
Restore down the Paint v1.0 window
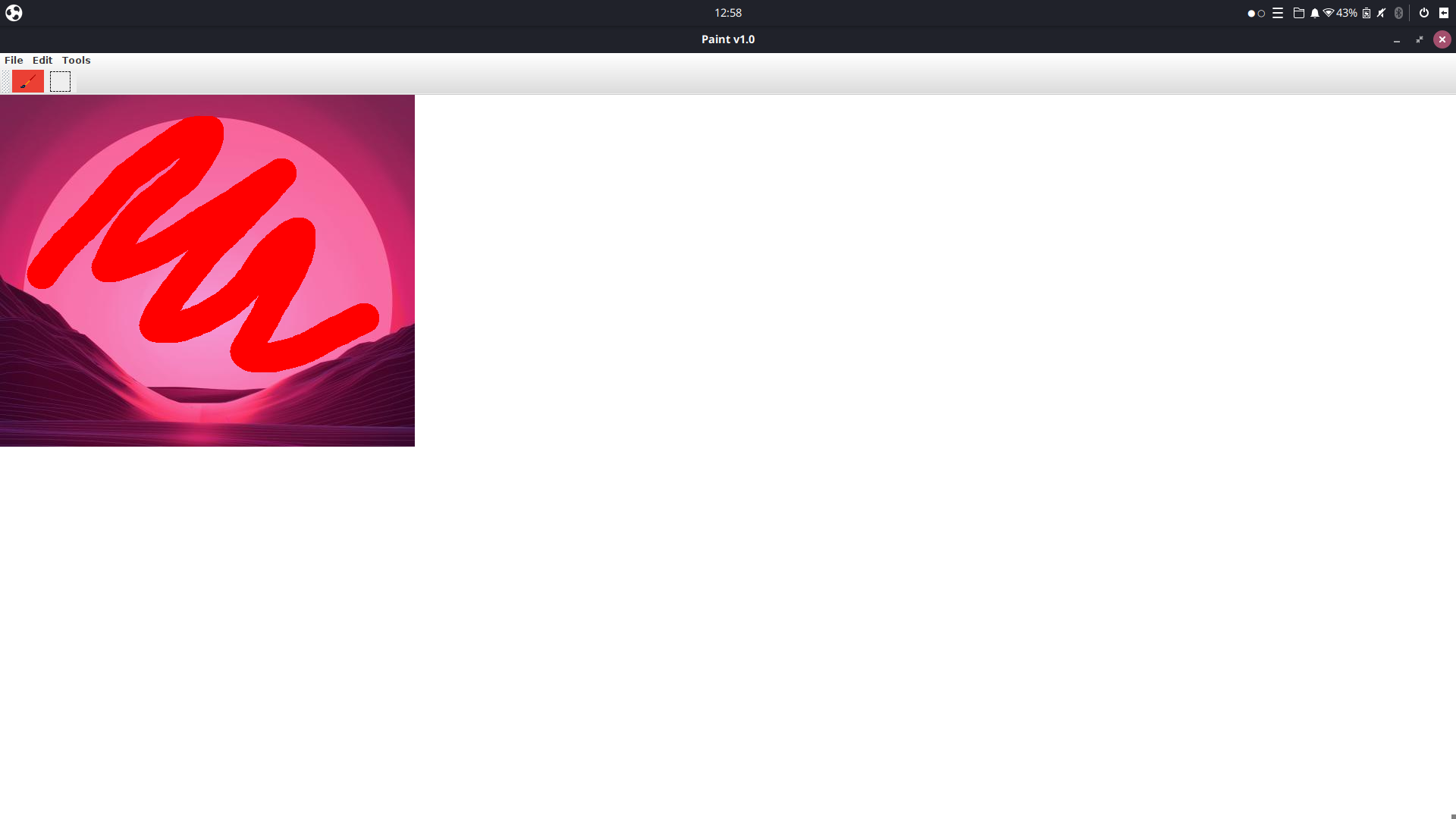[x=1420, y=39]
